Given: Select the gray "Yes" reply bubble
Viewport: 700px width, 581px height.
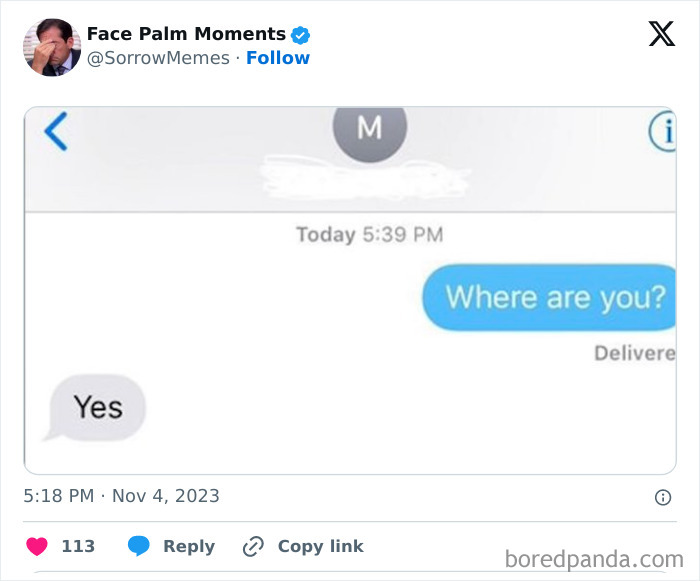Looking at the screenshot, I should tap(97, 407).
